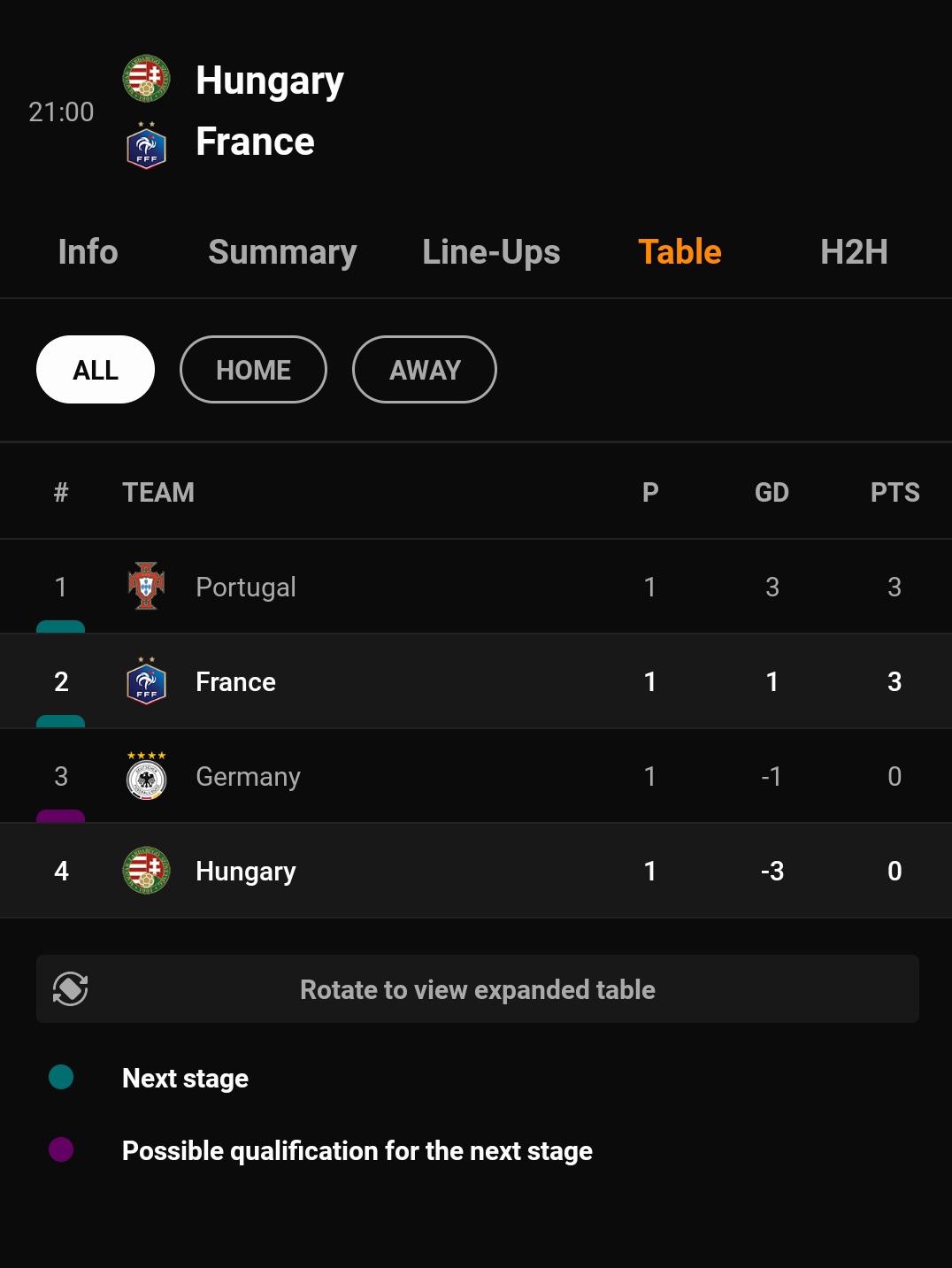Switch standings to AWAY filter
The width and height of the screenshot is (952, 1268).
[425, 370]
